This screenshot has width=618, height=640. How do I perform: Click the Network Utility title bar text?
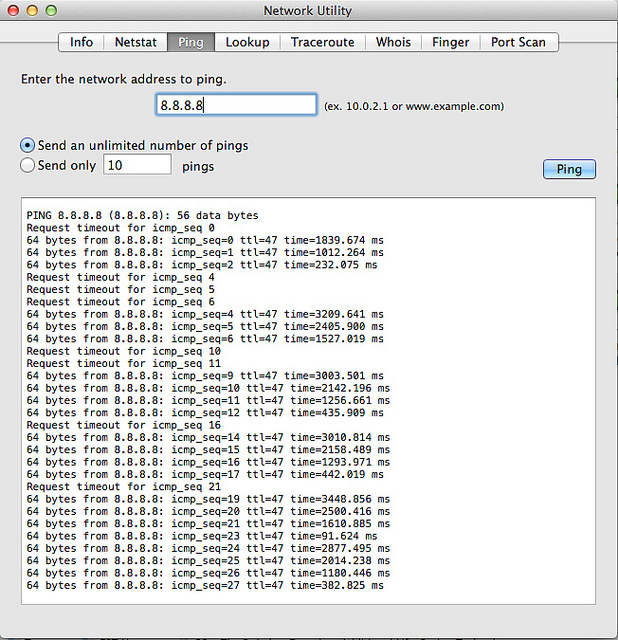(308, 10)
